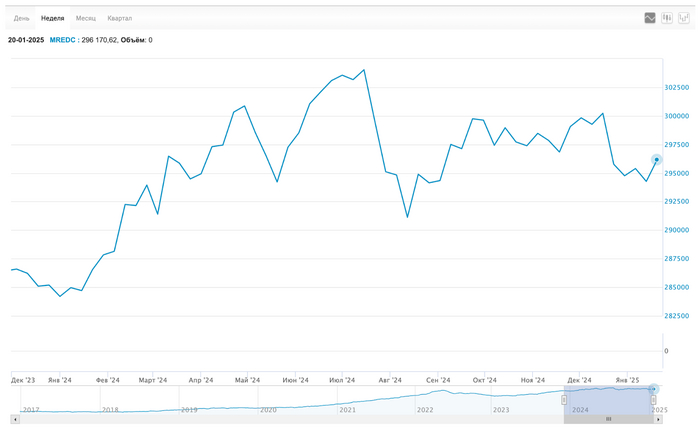Jump to 2021 in navigator timeline
Screen dimensions: 700x430
[x=347, y=410]
